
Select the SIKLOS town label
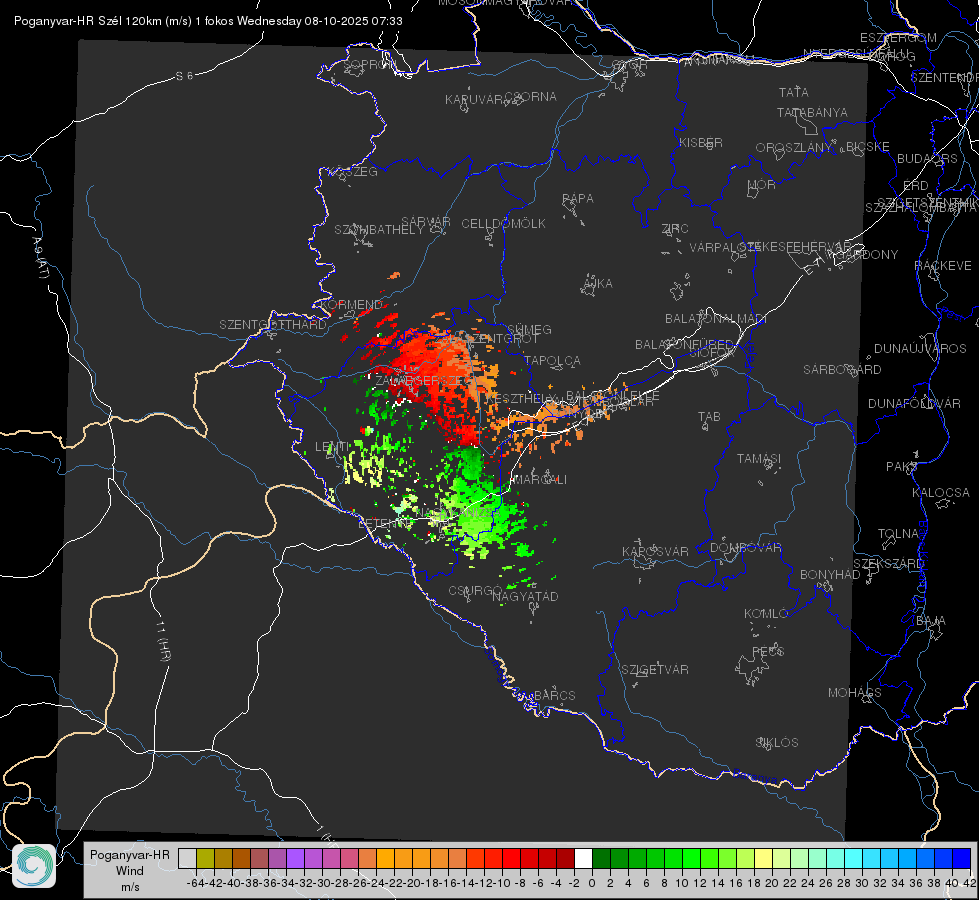(x=777, y=743)
